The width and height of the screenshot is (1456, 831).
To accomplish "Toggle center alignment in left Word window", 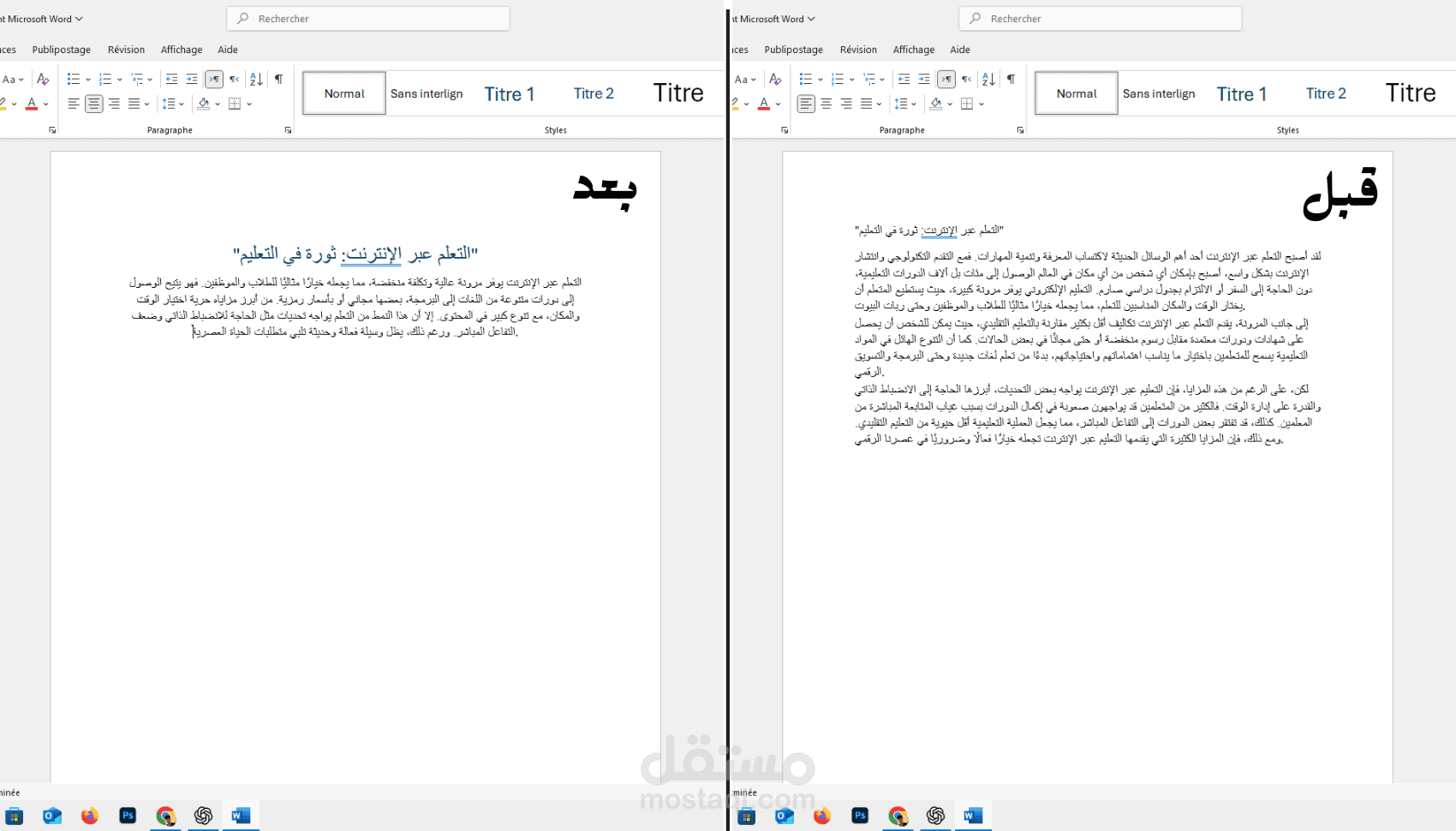I will point(93,104).
